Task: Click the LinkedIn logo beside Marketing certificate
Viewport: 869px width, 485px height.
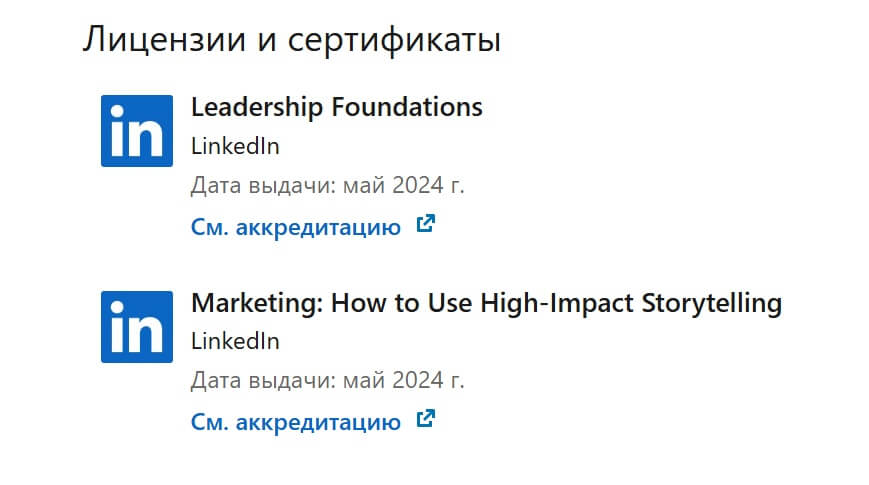Action: pos(137,327)
